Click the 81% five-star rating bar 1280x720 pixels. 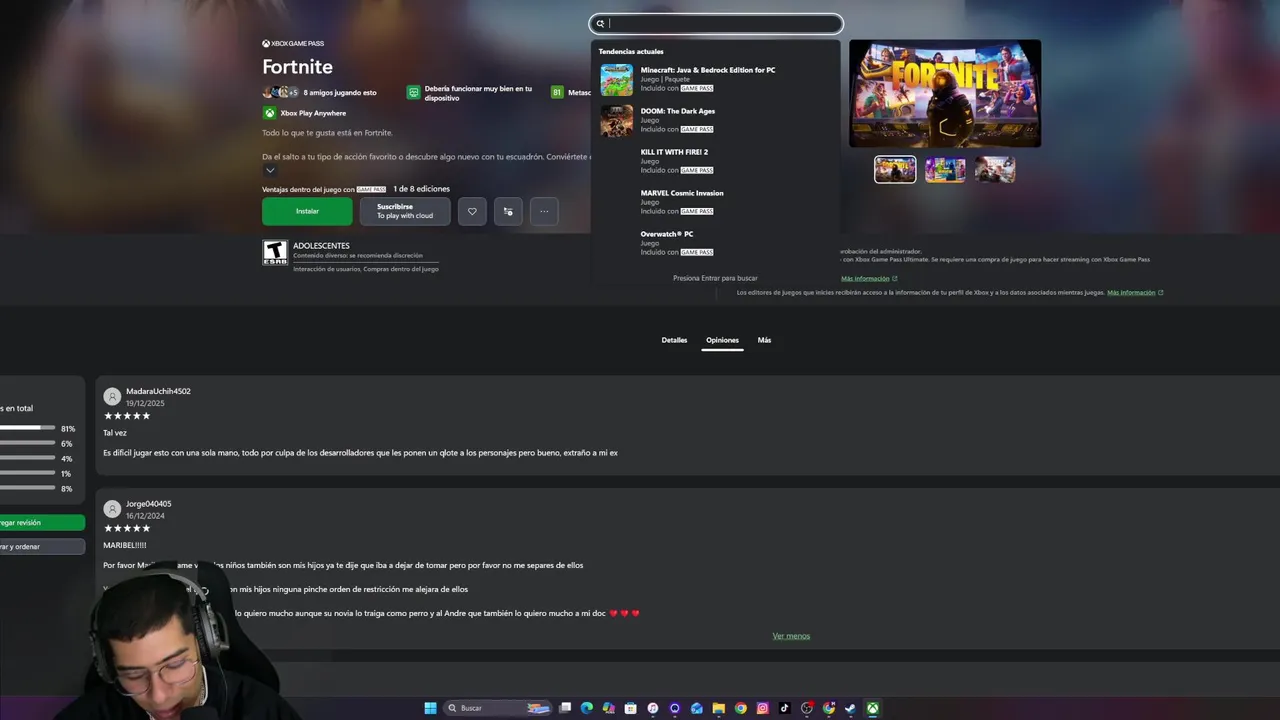tap(27, 428)
